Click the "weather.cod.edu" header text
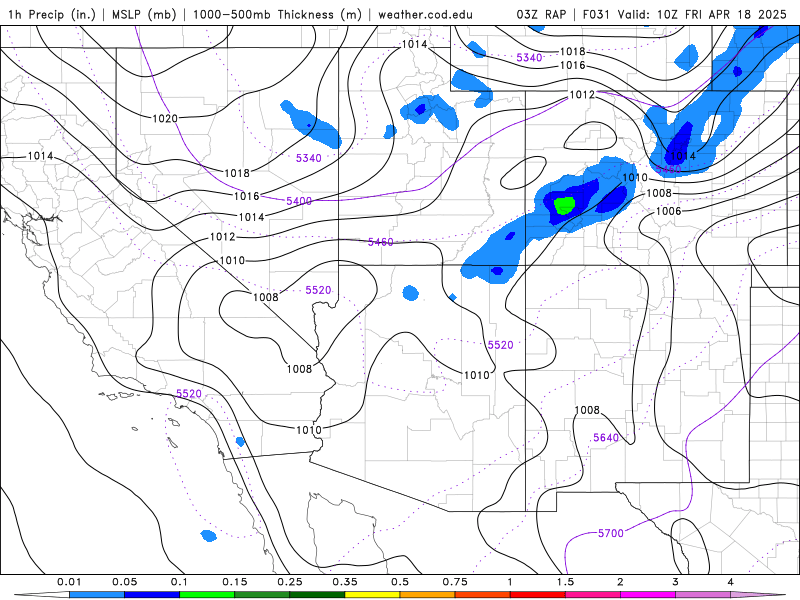 pos(425,14)
